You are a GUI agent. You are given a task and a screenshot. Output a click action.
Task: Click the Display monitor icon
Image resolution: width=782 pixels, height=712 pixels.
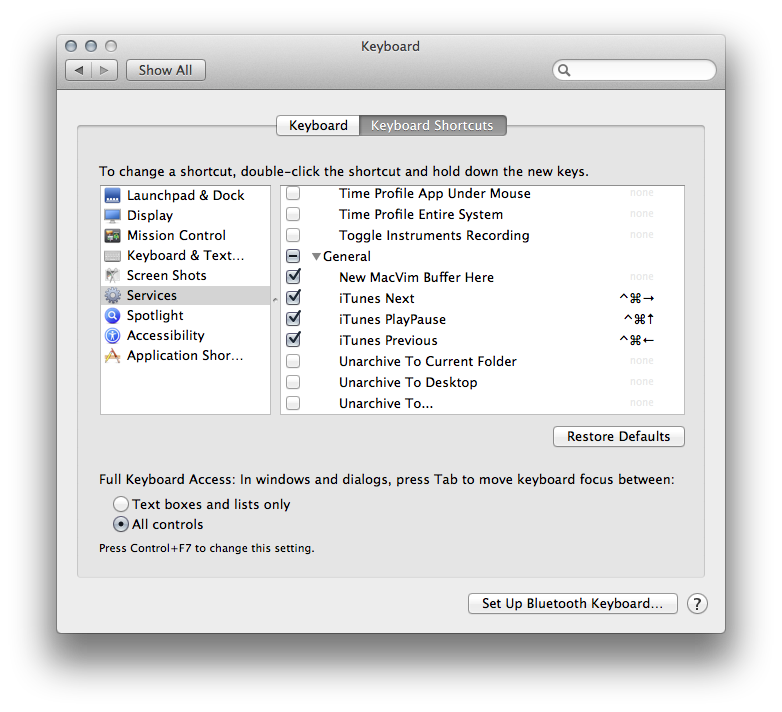[112, 215]
